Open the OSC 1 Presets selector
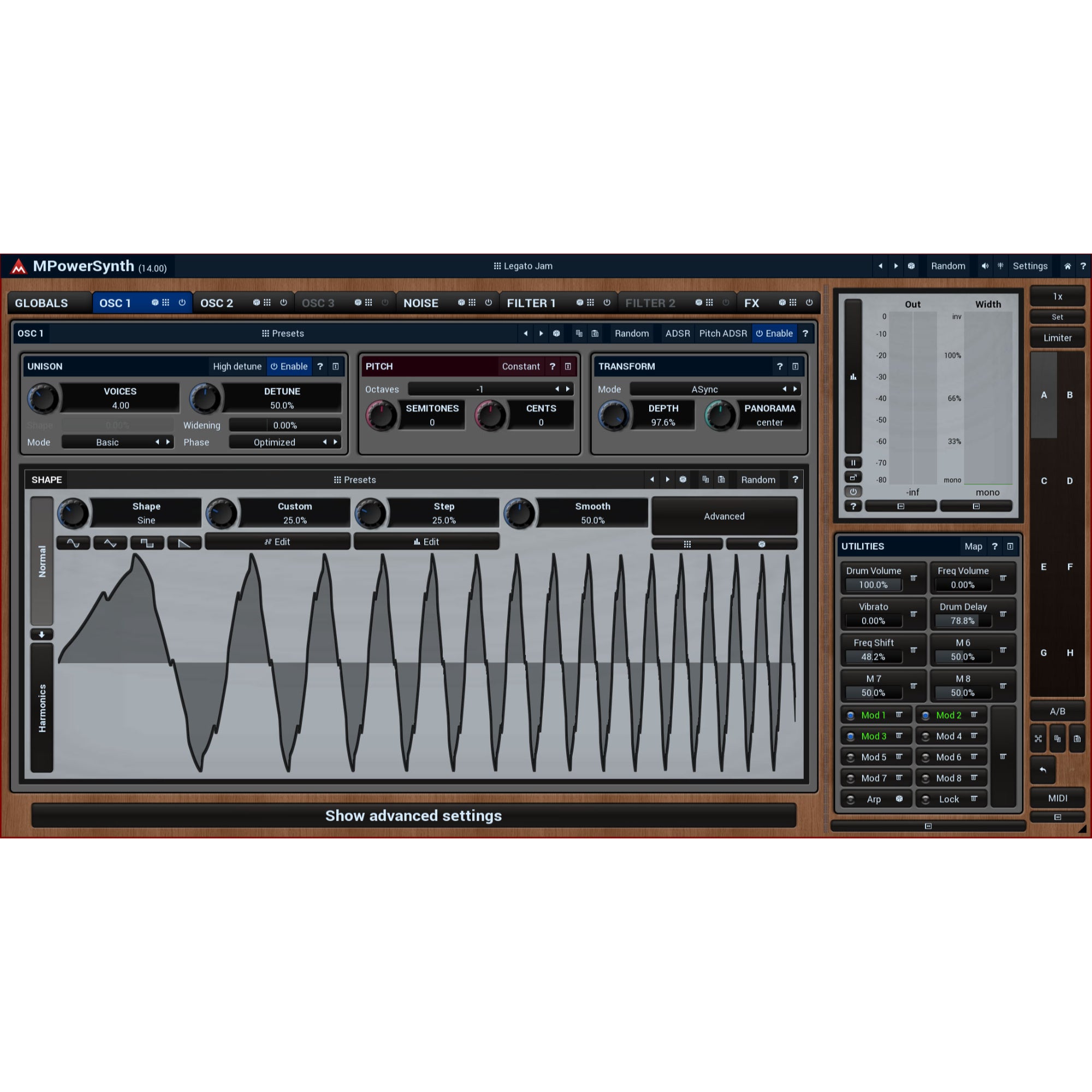Screen dimensions: 1092x1092 (283, 334)
